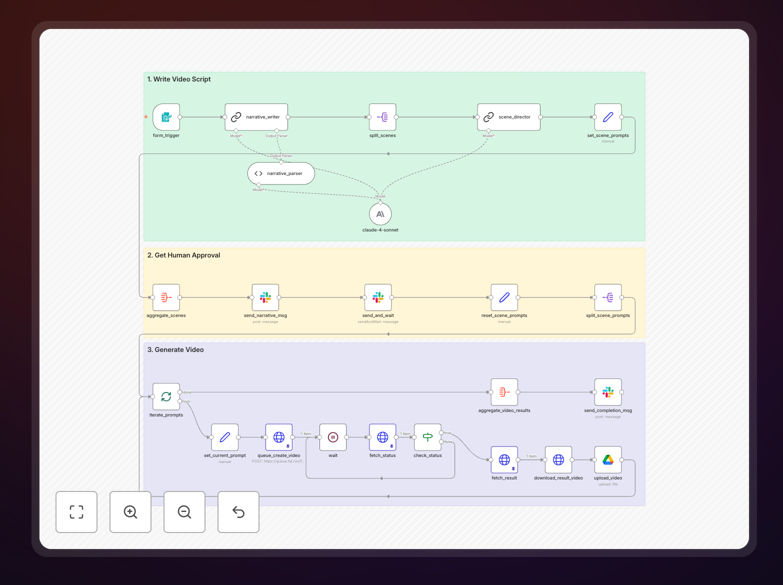The width and height of the screenshot is (783, 585).
Task: Click the wait node icon
Action: (333, 437)
